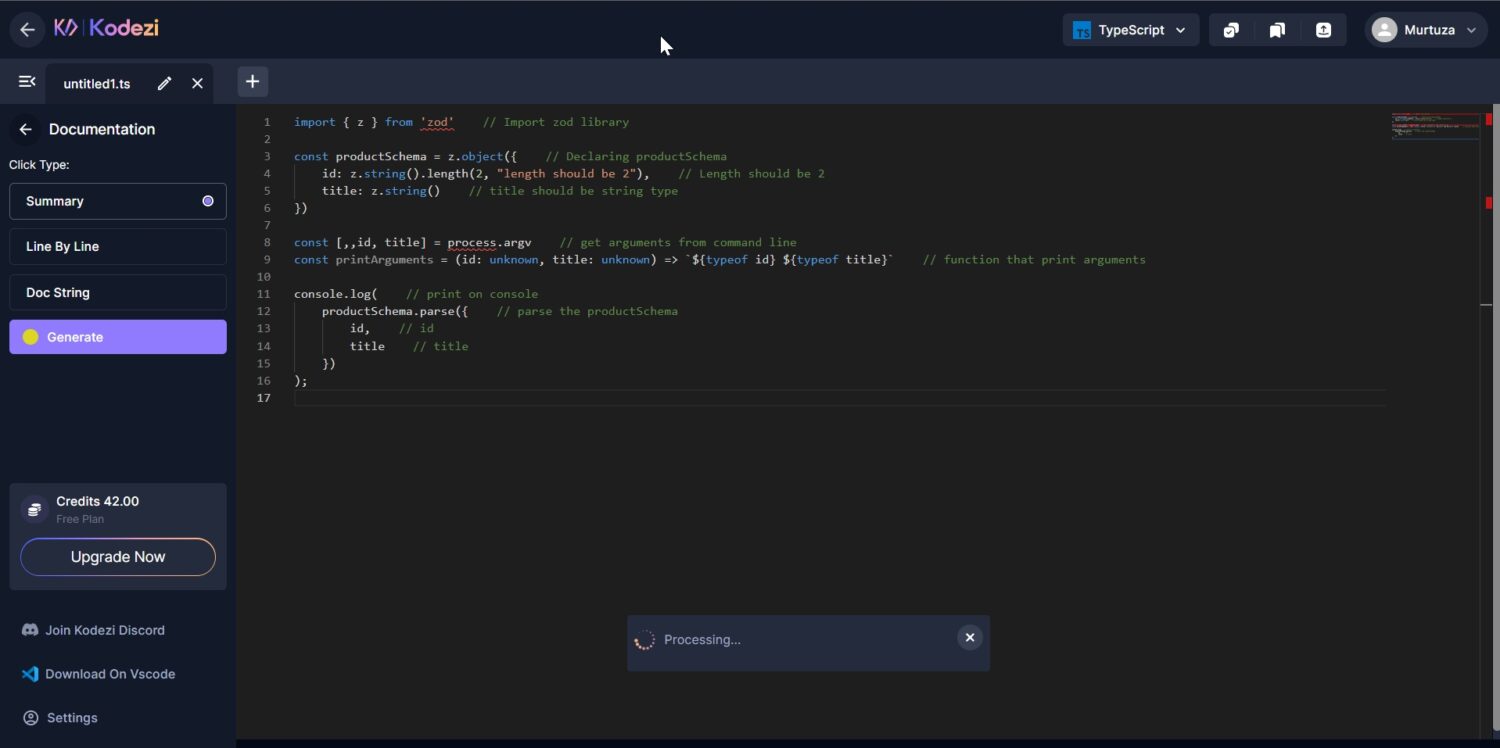
Task: Click the Discord icon
Action: (30, 630)
